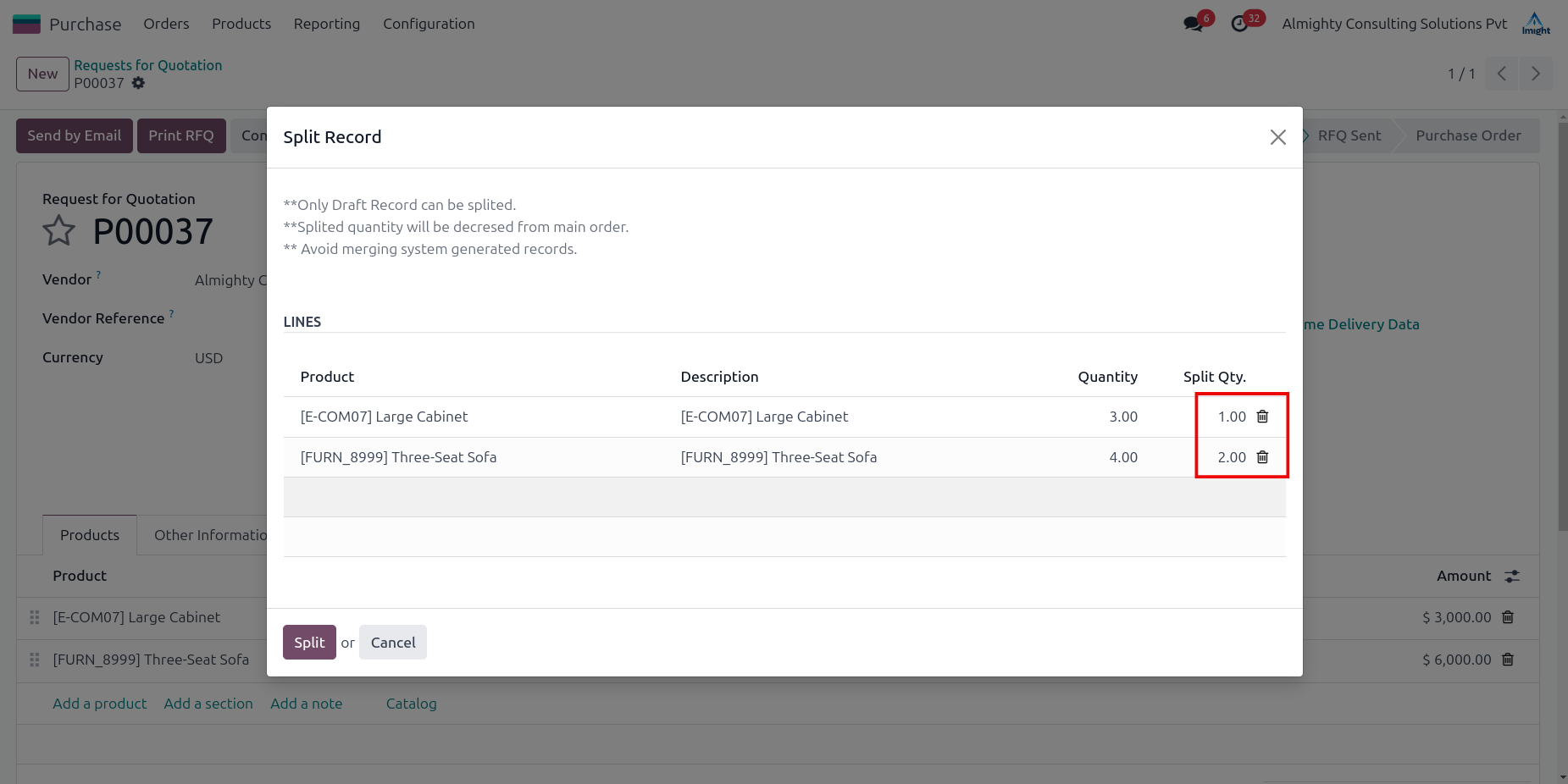
Task: Open the Reporting menu
Action: 326,24
